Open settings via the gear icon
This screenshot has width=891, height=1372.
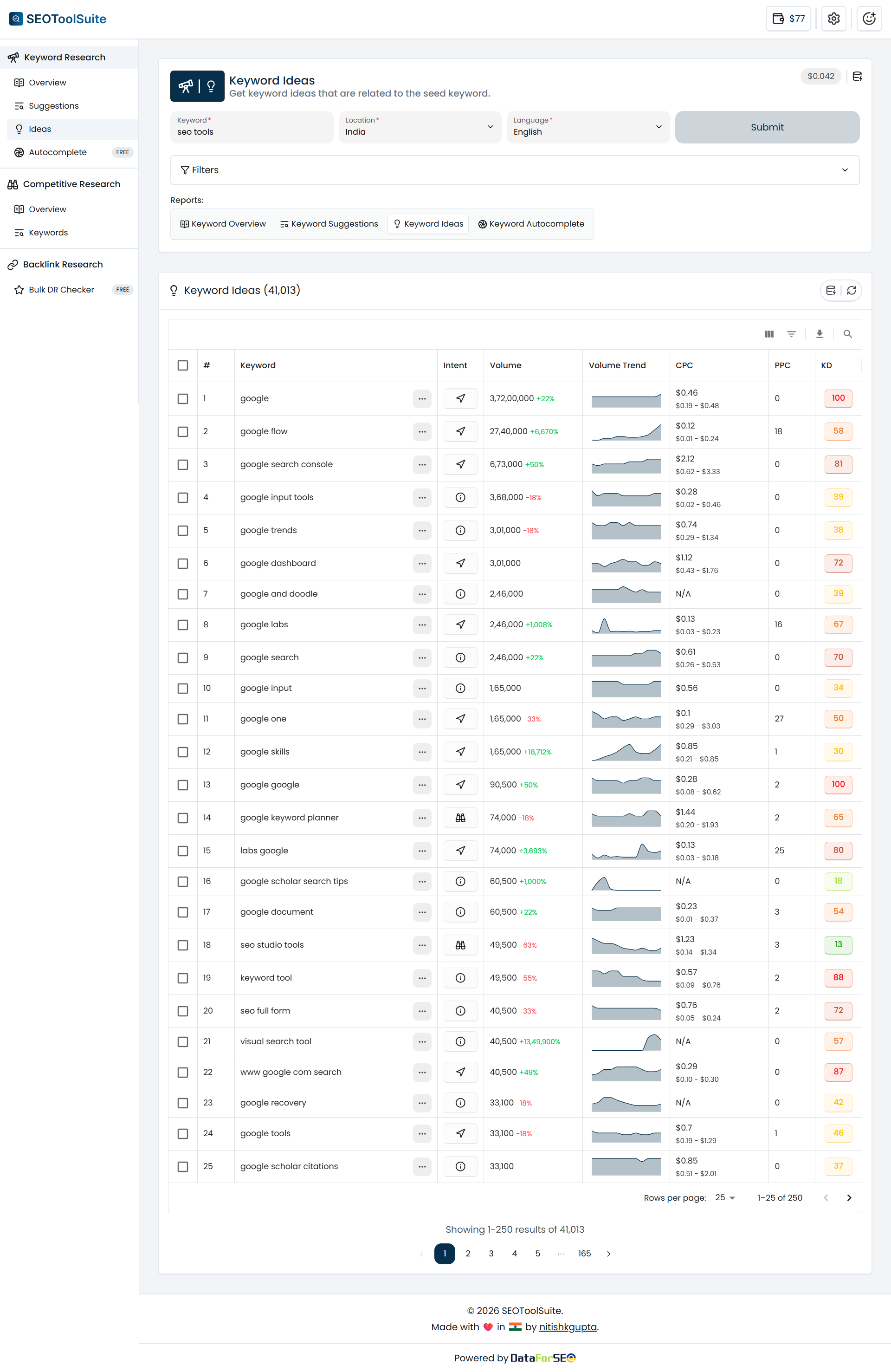pos(833,19)
